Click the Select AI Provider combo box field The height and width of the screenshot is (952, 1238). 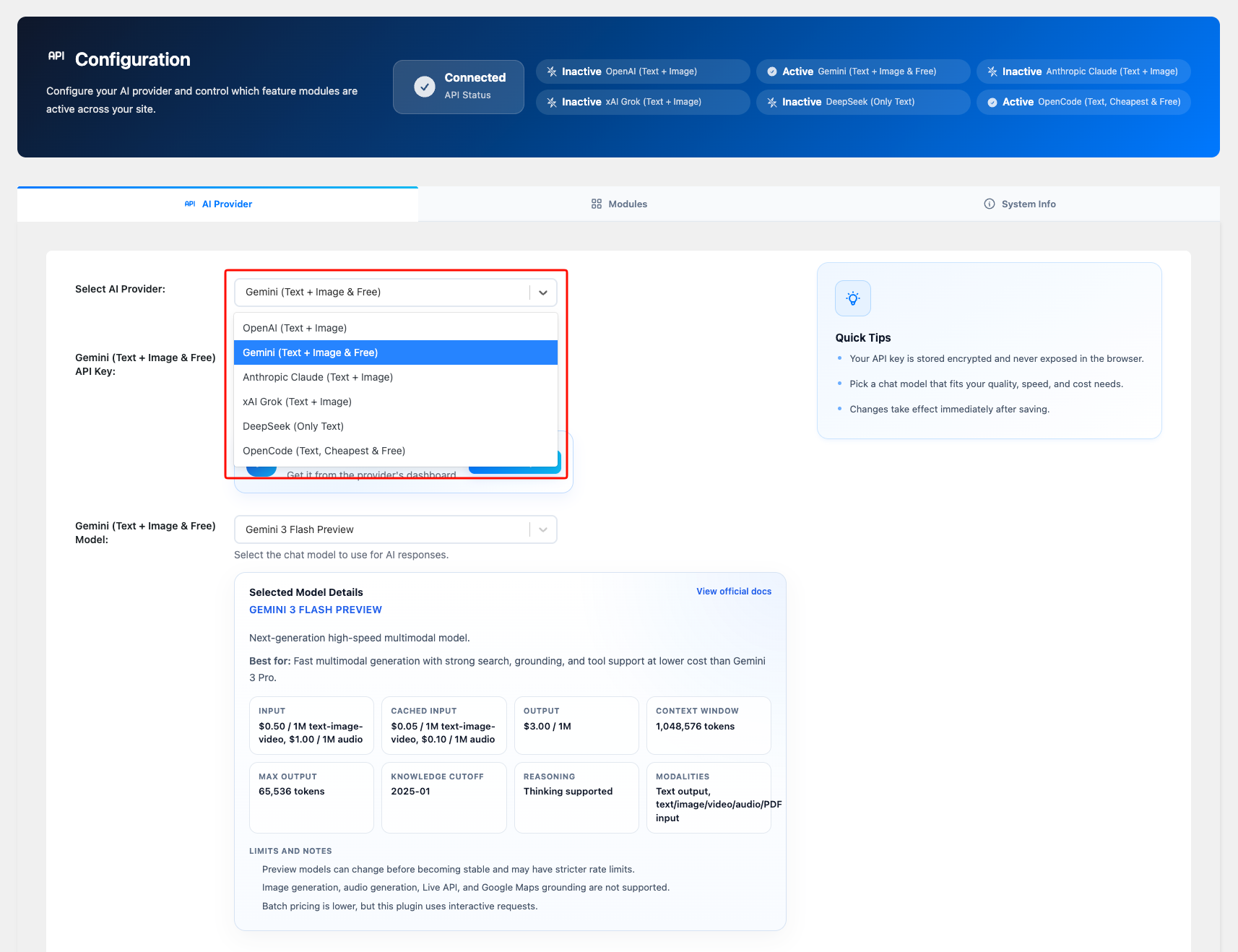tap(396, 293)
